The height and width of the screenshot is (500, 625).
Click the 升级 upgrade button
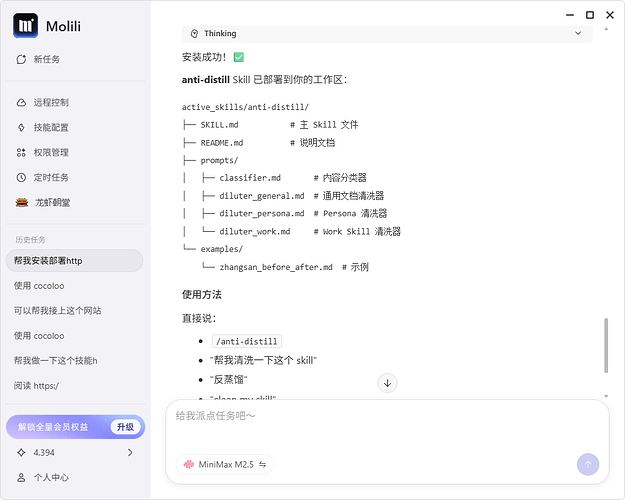coord(122,427)
